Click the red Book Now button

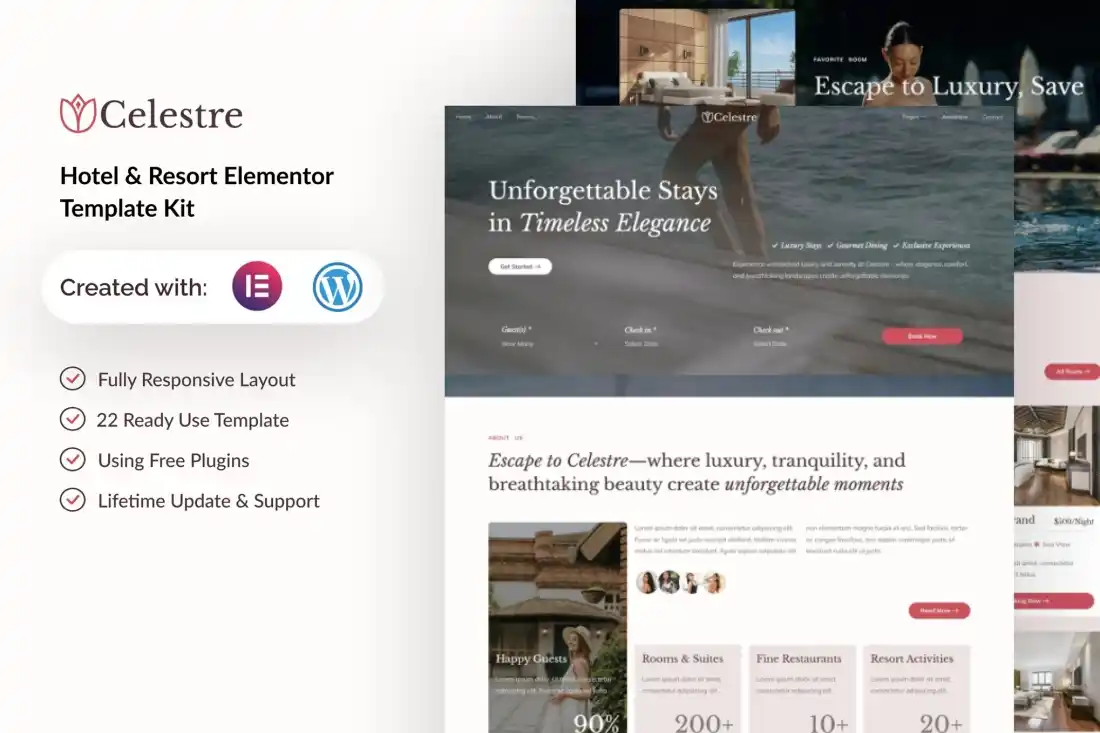tap(922, 336)
